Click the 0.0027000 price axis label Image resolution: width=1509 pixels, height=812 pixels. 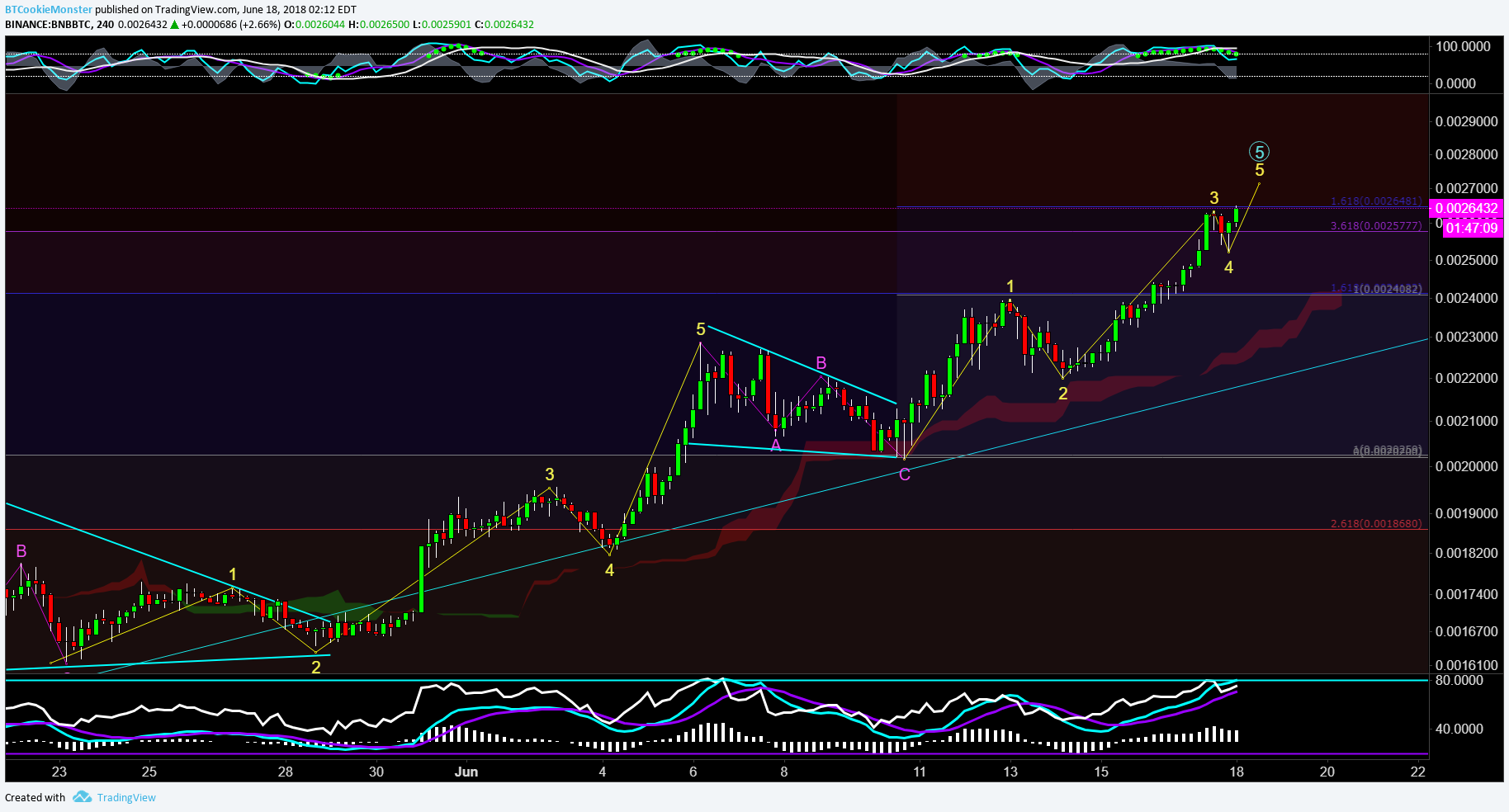pyautogui.click(x=1466, y=189)
